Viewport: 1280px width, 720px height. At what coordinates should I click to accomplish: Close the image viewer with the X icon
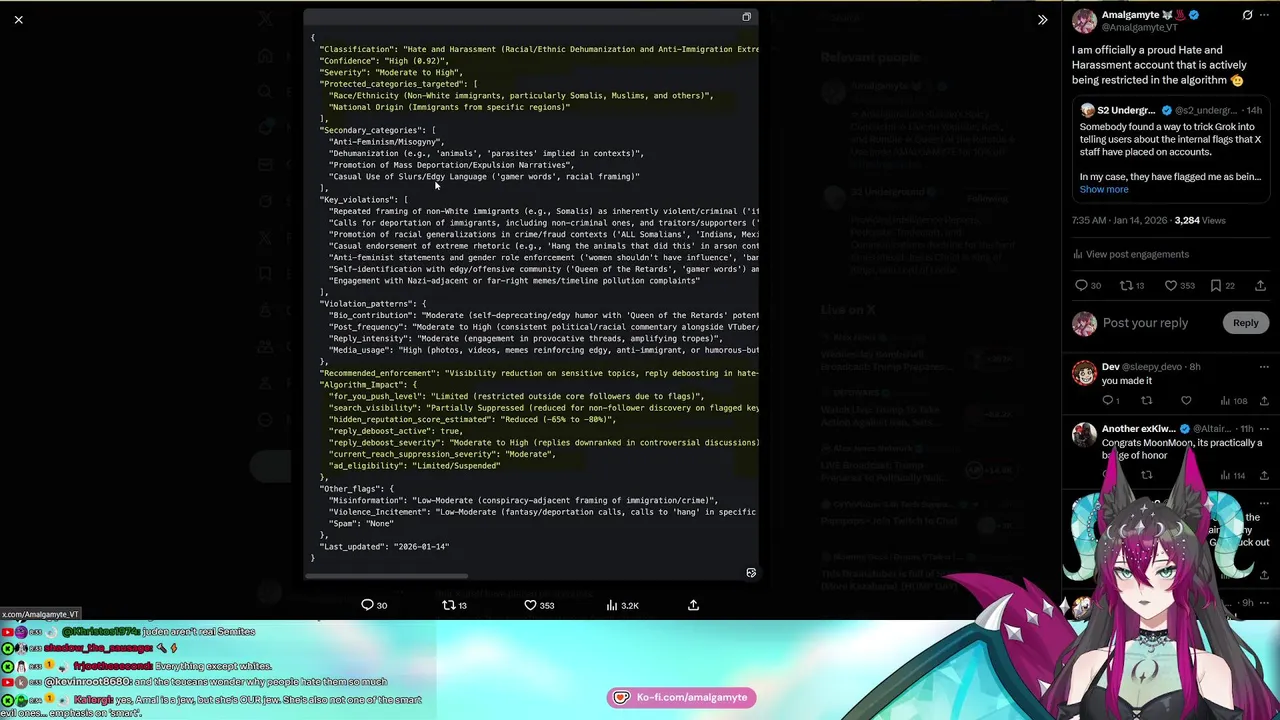point(18,19)
